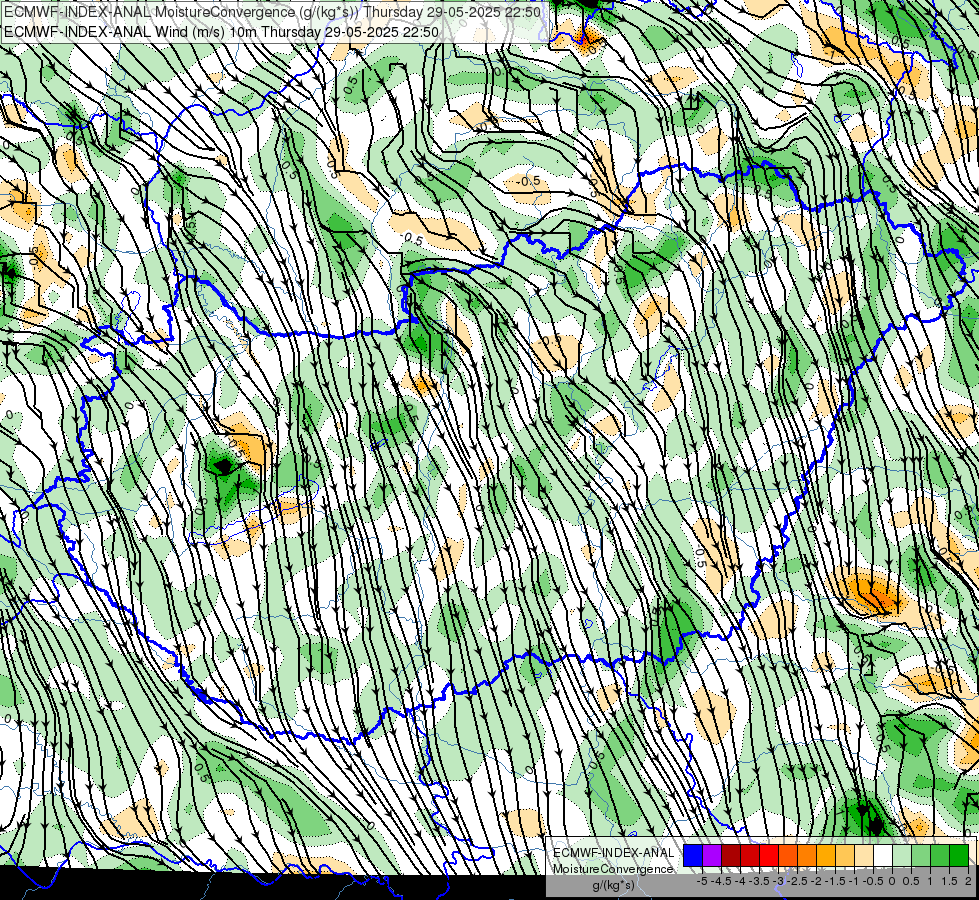Click the legend label MoistureConvergence
The width and height of the screenshot is (979, 900).
click(x=613, y=869)
